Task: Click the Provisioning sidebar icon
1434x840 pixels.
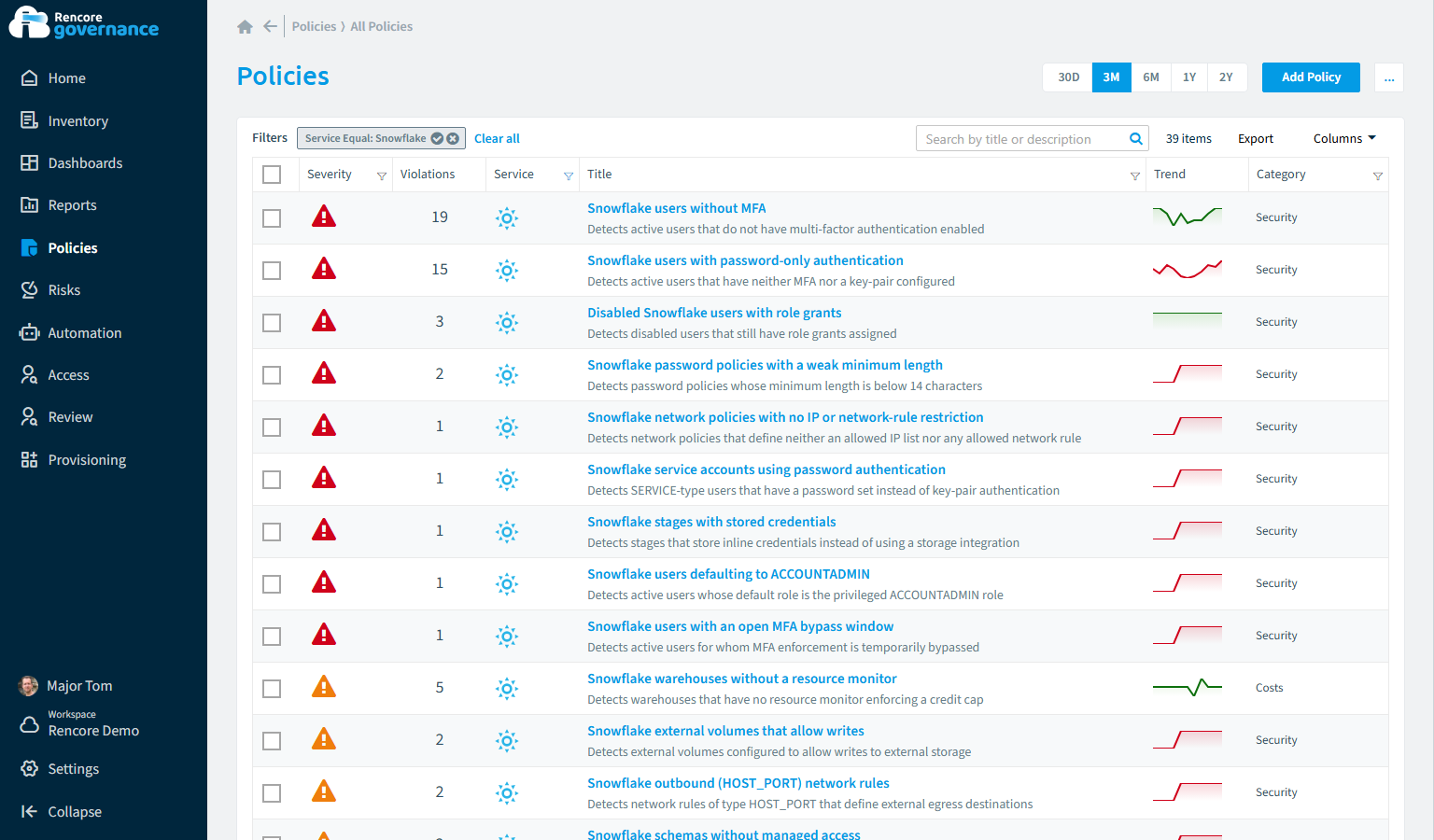Action: point(29,460)
